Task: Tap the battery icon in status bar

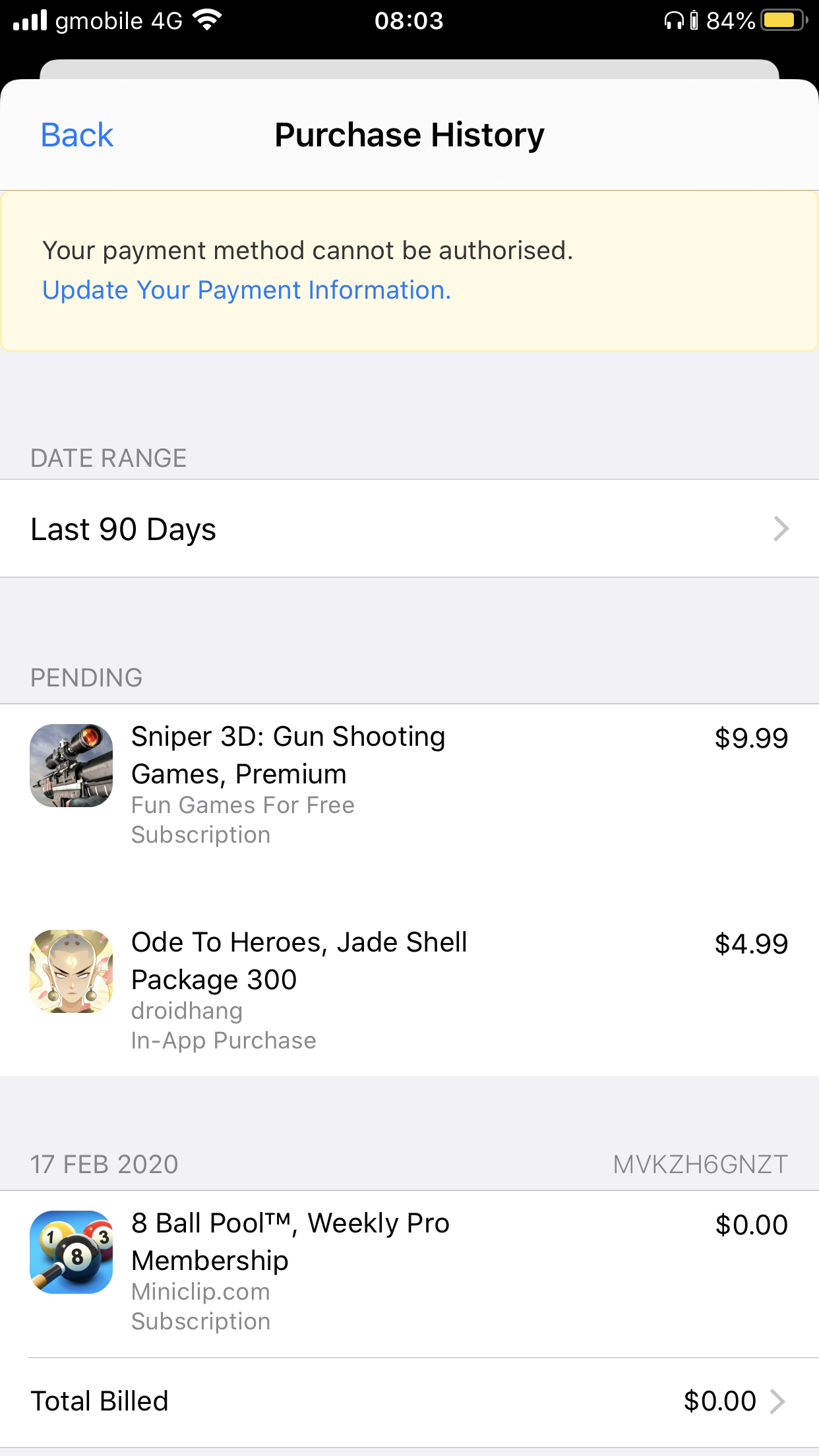Action: tap(784, 20)
